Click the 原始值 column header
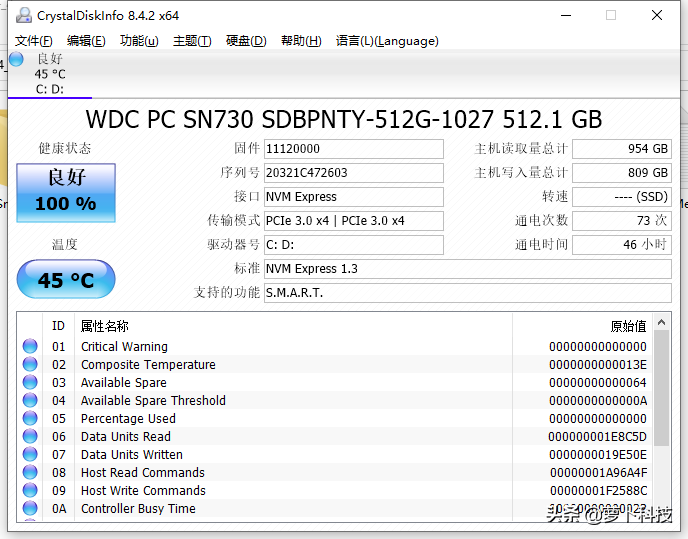This screenshot has height=539, width=688. tap(582, 326)
